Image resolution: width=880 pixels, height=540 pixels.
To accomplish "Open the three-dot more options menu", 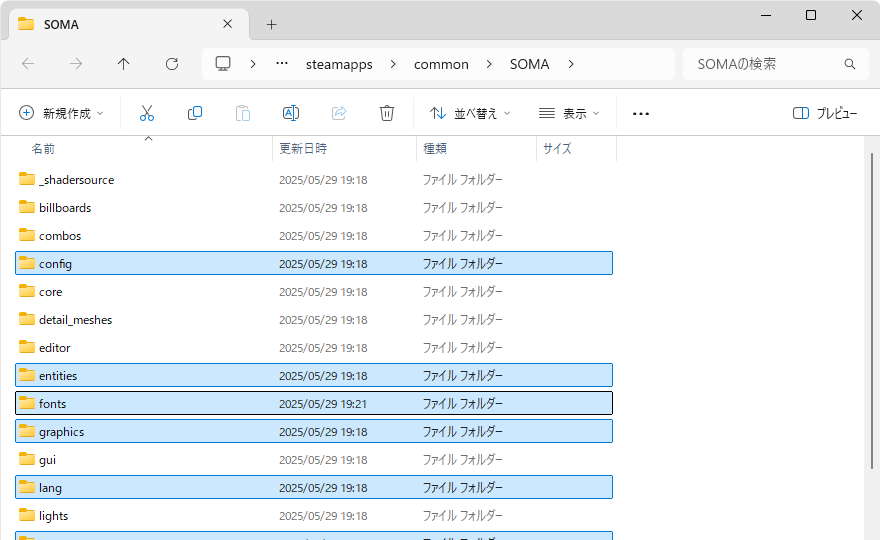I will point(641,114).
